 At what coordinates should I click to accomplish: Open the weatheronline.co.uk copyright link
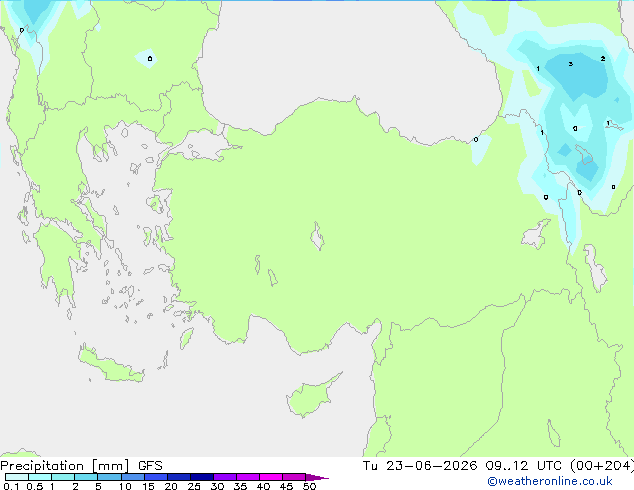click(550, 481)
